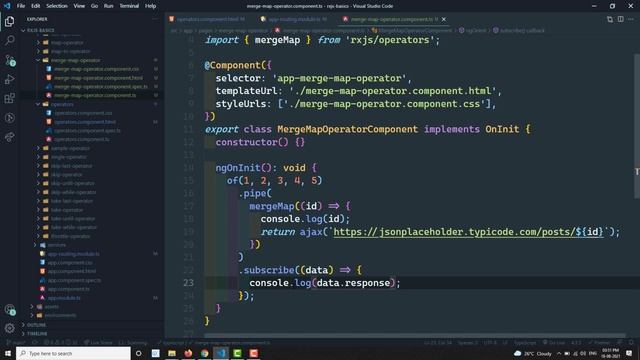The width and height of the screenshot is (640, 360).
Task: Open app-routing.module.ts in Explorer
Action: (x=73, y=254)
